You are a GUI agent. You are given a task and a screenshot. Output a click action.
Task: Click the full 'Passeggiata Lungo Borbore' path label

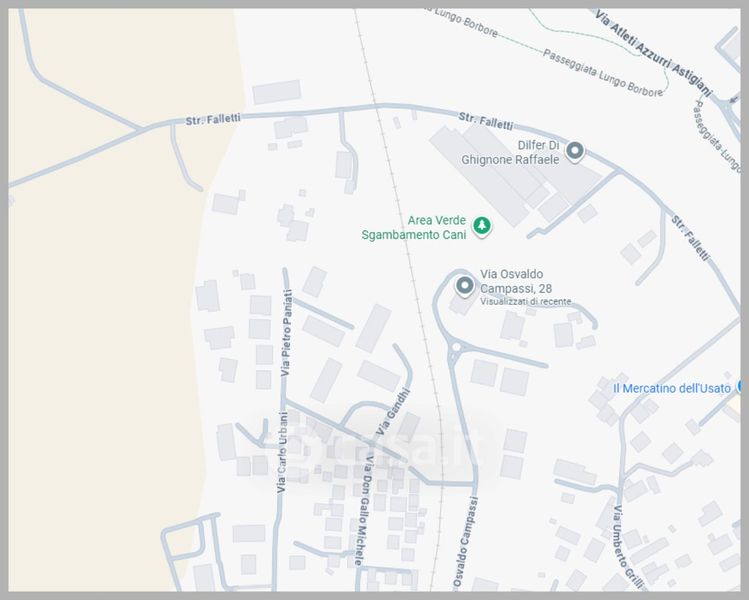602,72
